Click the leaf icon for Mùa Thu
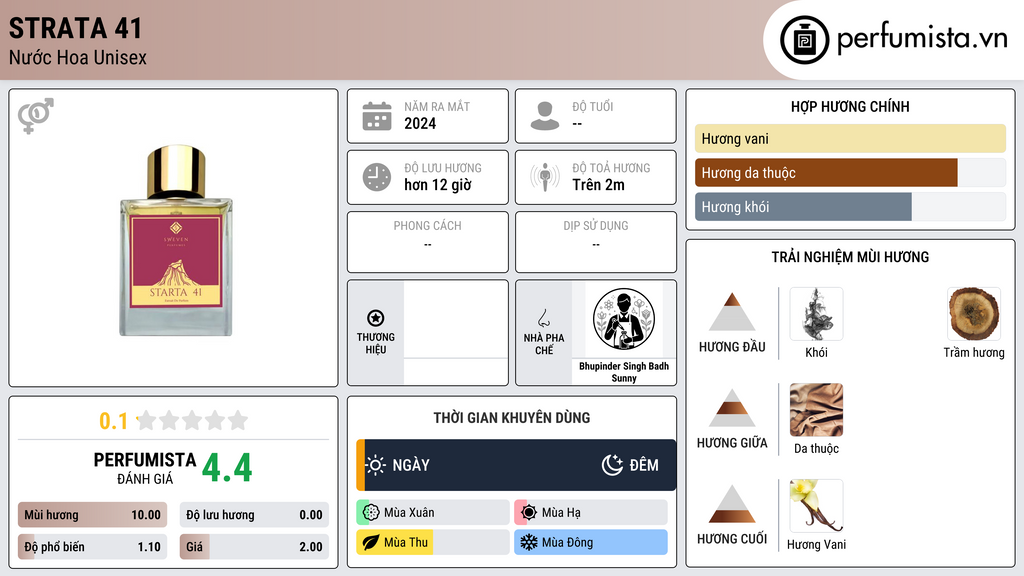Image resolution: width=1024 pixels, height=576 pixels. click(x=371, y=542)
